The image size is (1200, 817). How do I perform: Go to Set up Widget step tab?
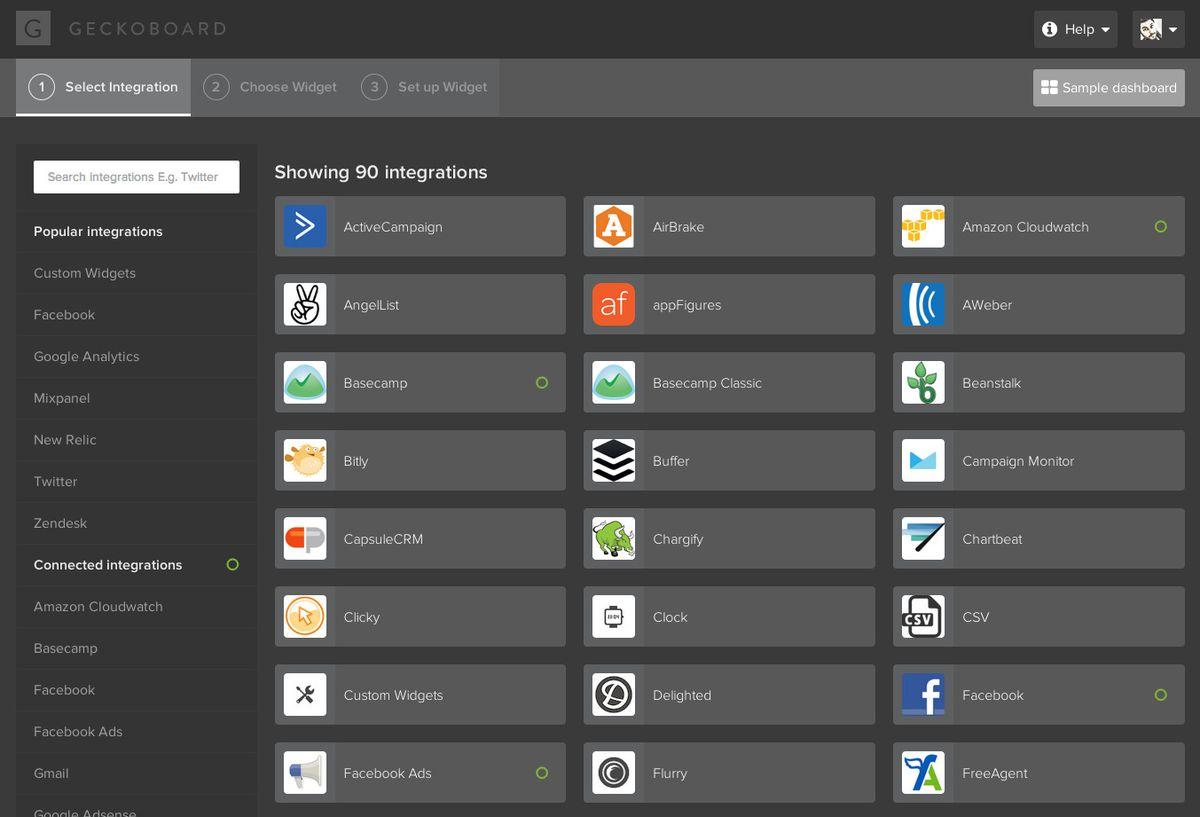click(x=425, y=87)
